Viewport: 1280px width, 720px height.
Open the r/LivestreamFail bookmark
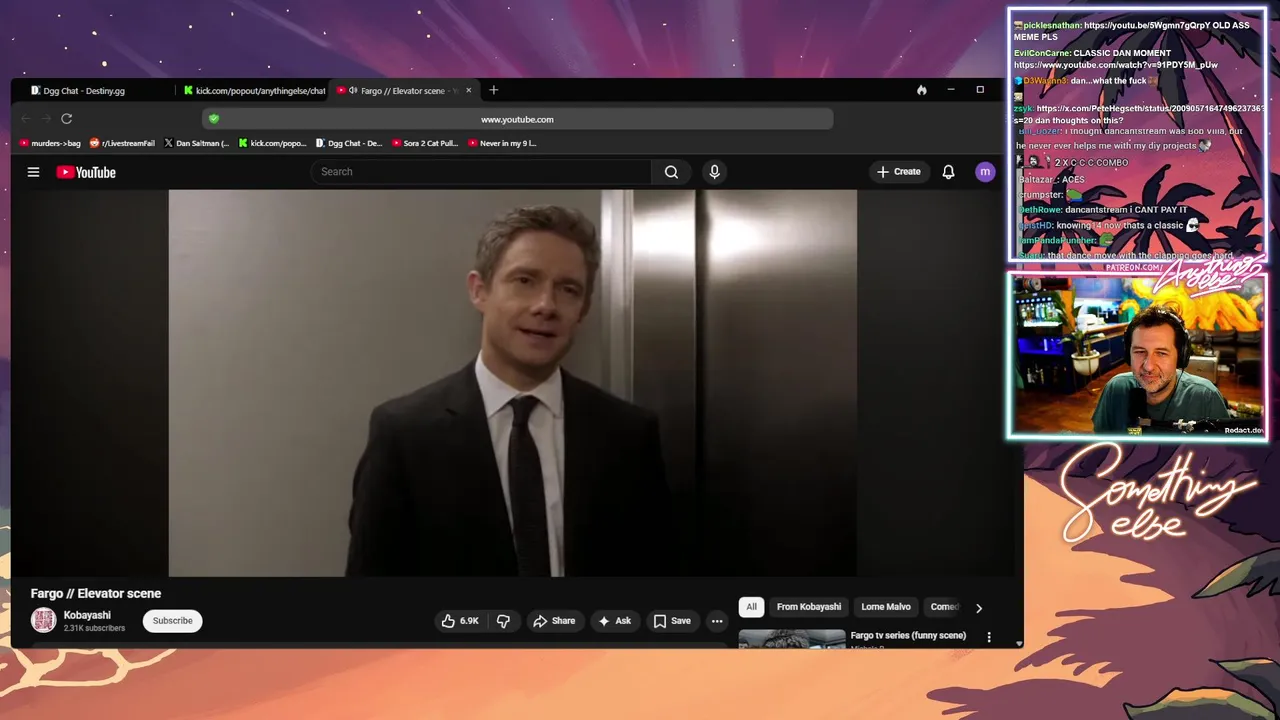coord(122,143)
